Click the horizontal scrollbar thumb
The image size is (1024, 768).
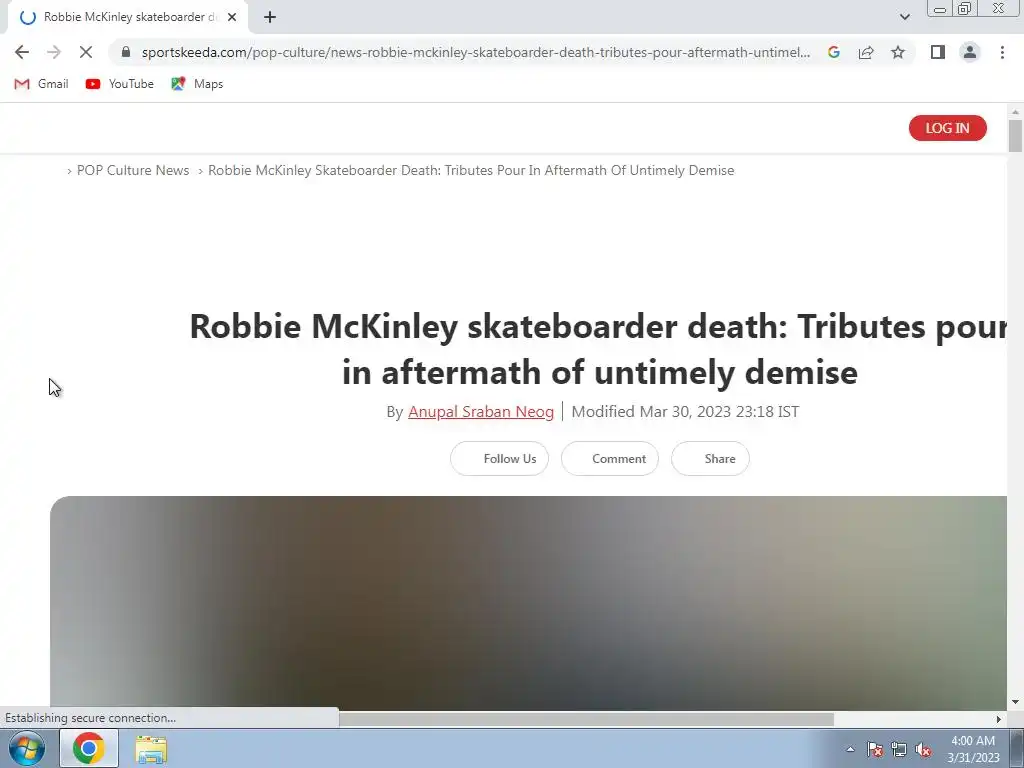tap(586, 719)
